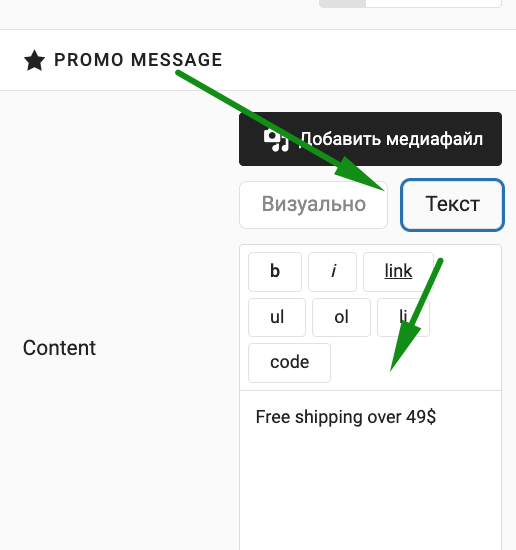Insert a hyperlink with the link quicktag

pyautogui.click(x=398, y=272)
